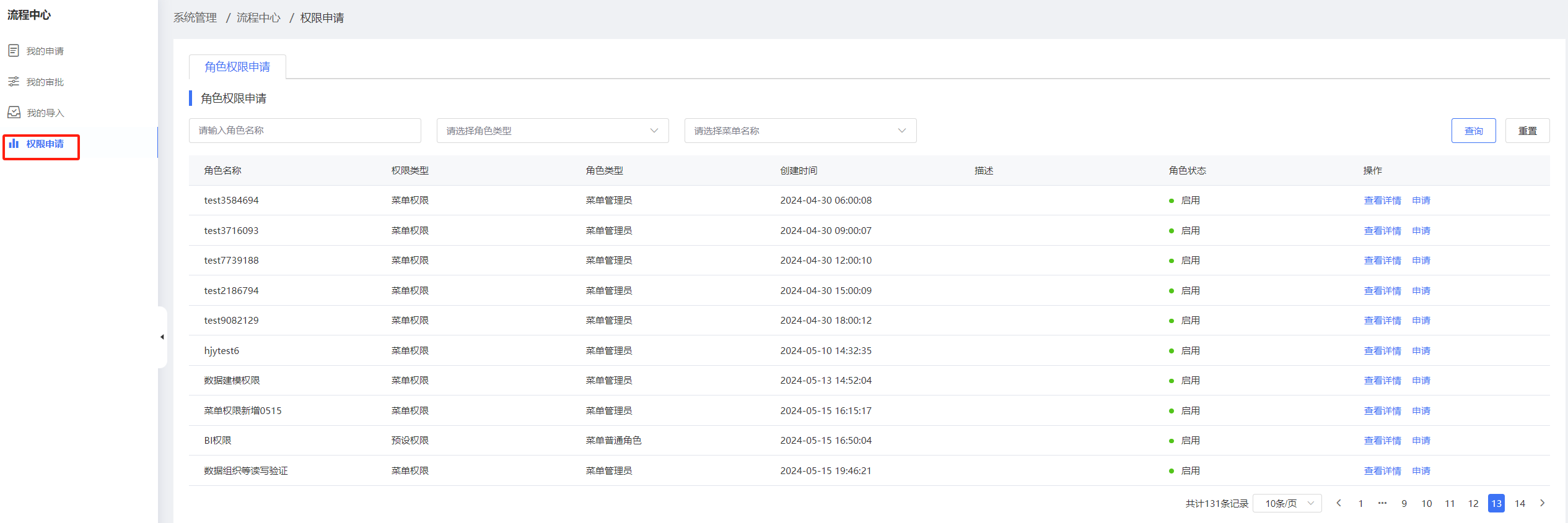Open the 请选择角色类型 dropdown

click(553, 131)
